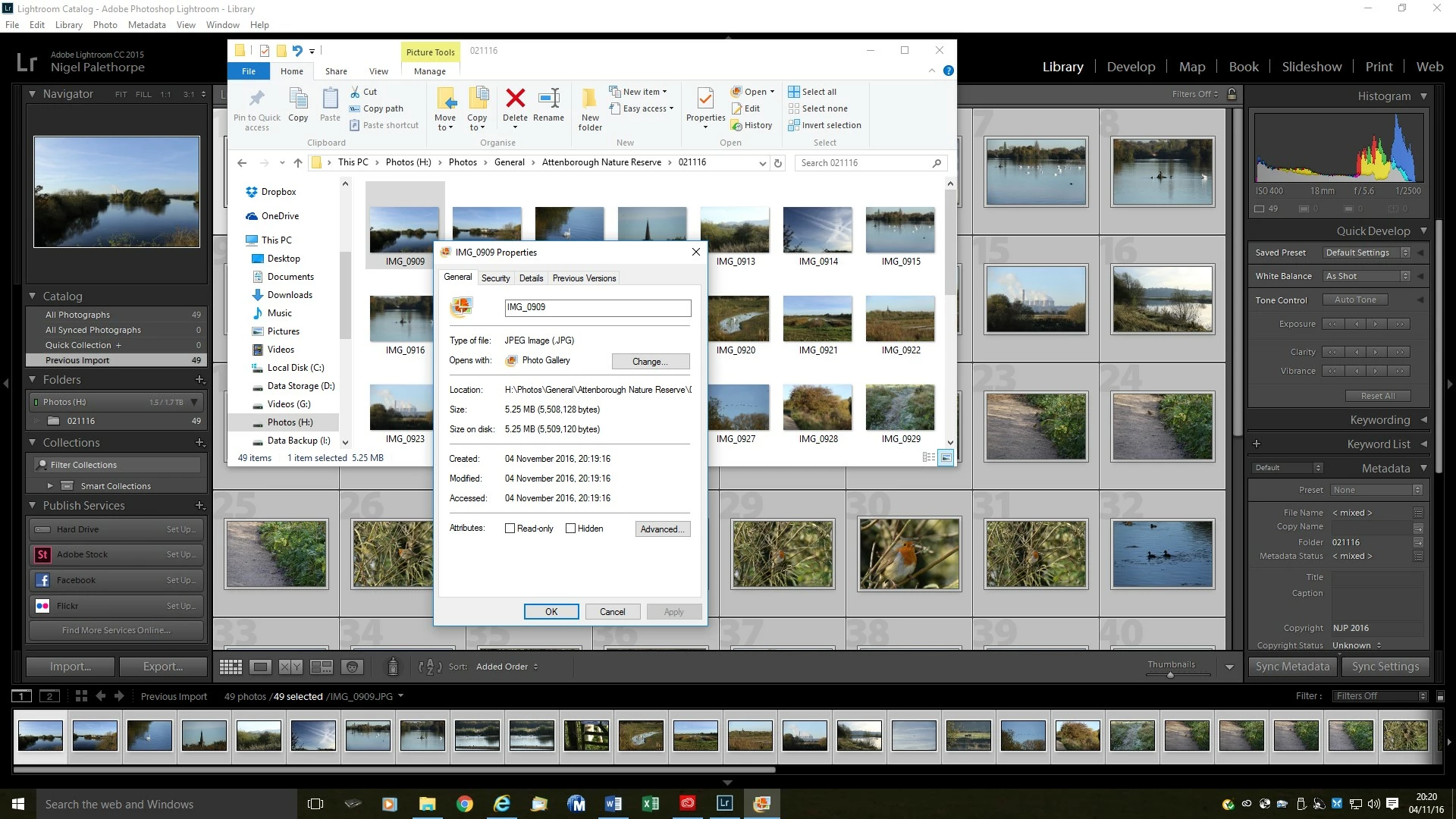Switch to Loupe view icon
Screen dimensions: 1456x819
(x=260, y=667)
